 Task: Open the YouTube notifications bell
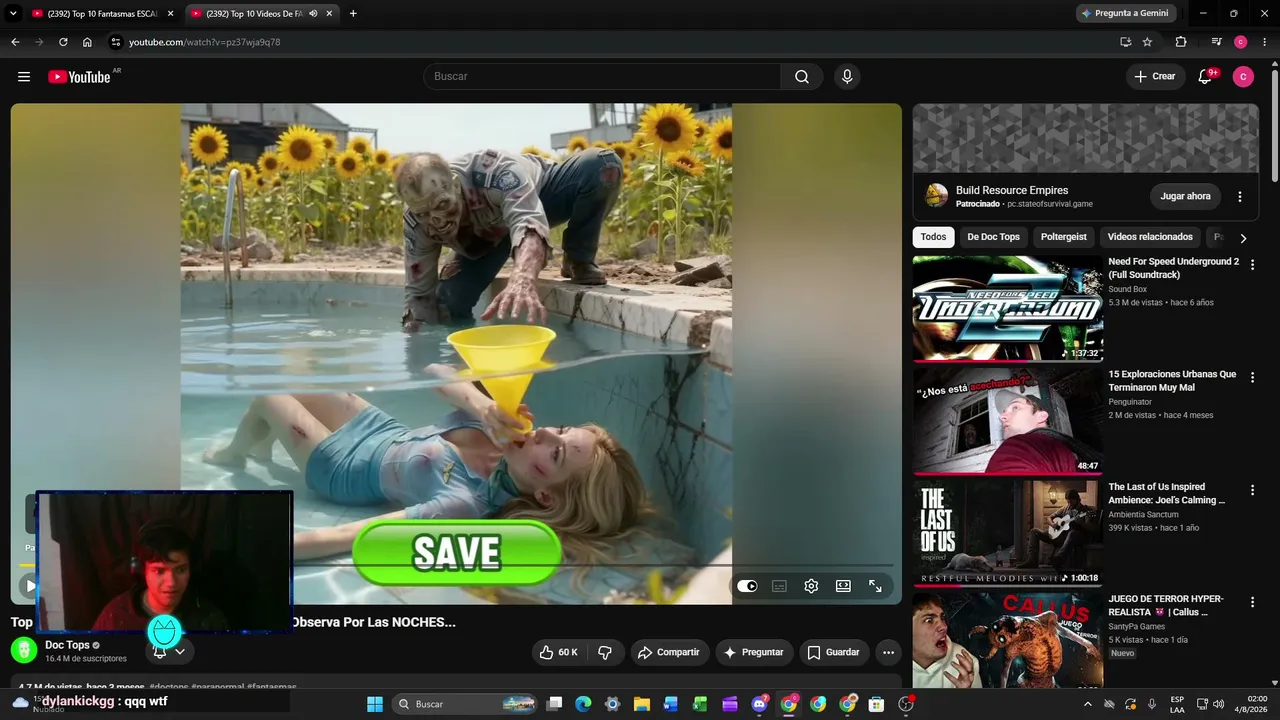(1205, 77)
